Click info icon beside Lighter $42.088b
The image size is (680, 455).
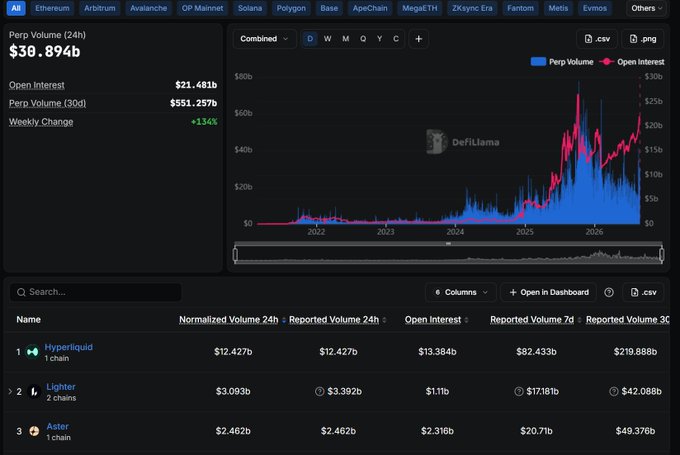[614, 391]
